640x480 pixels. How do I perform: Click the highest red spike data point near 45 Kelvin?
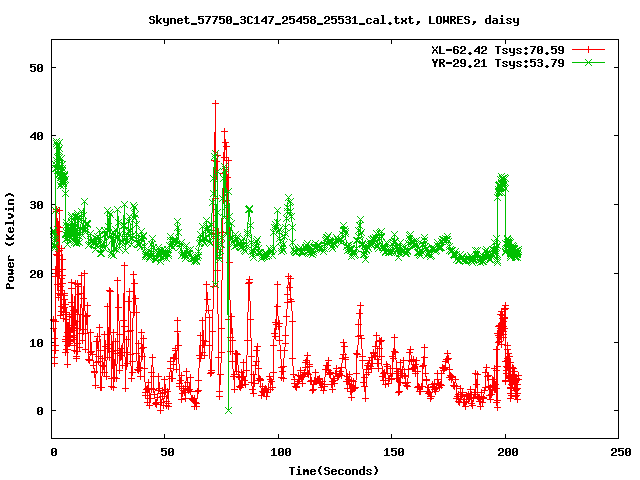tap(216, 104)
